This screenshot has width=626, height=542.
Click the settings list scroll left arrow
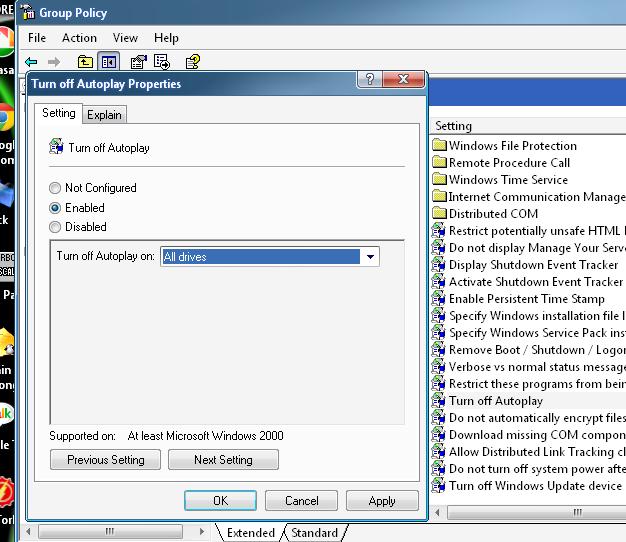[x=438, y=512]
